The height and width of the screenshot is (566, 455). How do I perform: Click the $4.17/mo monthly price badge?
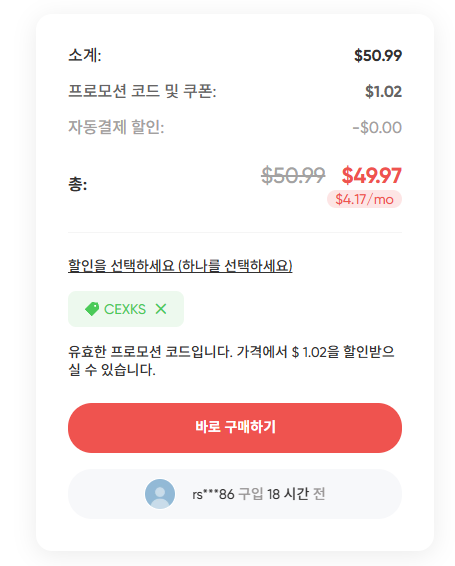pos(364,199)
